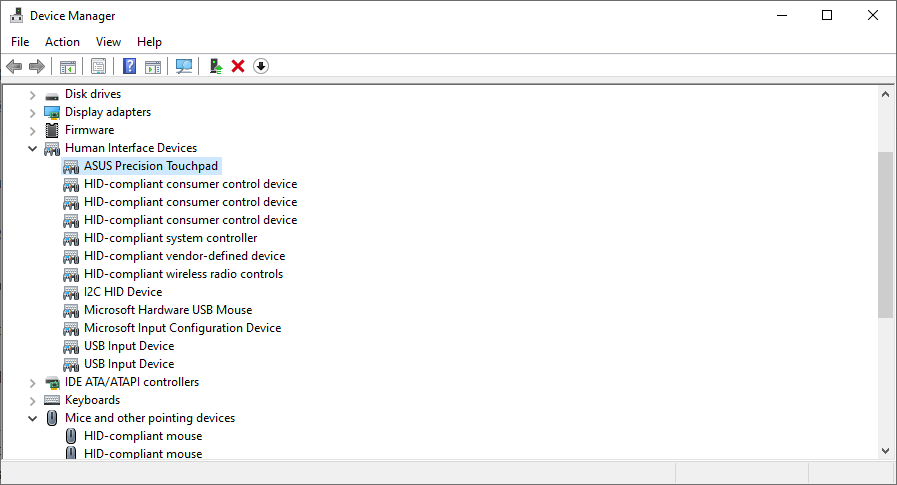Click the Display adapters category icon
The image size is (897, 485).
click(52, 112)
